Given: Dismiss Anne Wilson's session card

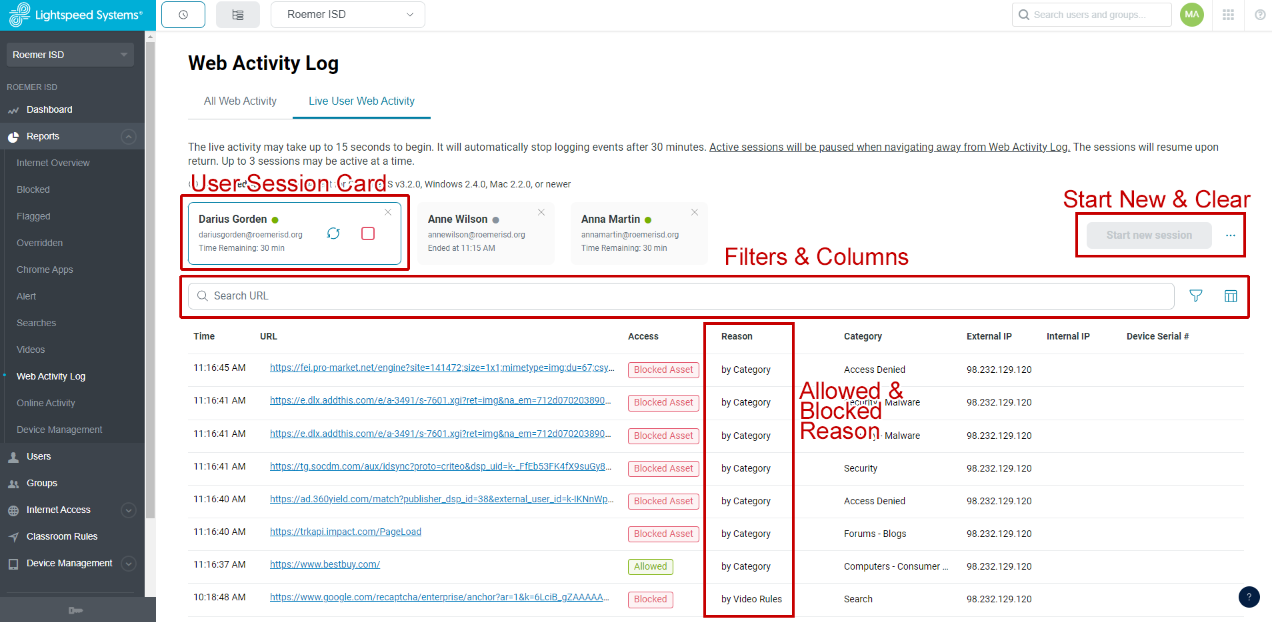Looking at the screenshot, I should tap(541, 212).
